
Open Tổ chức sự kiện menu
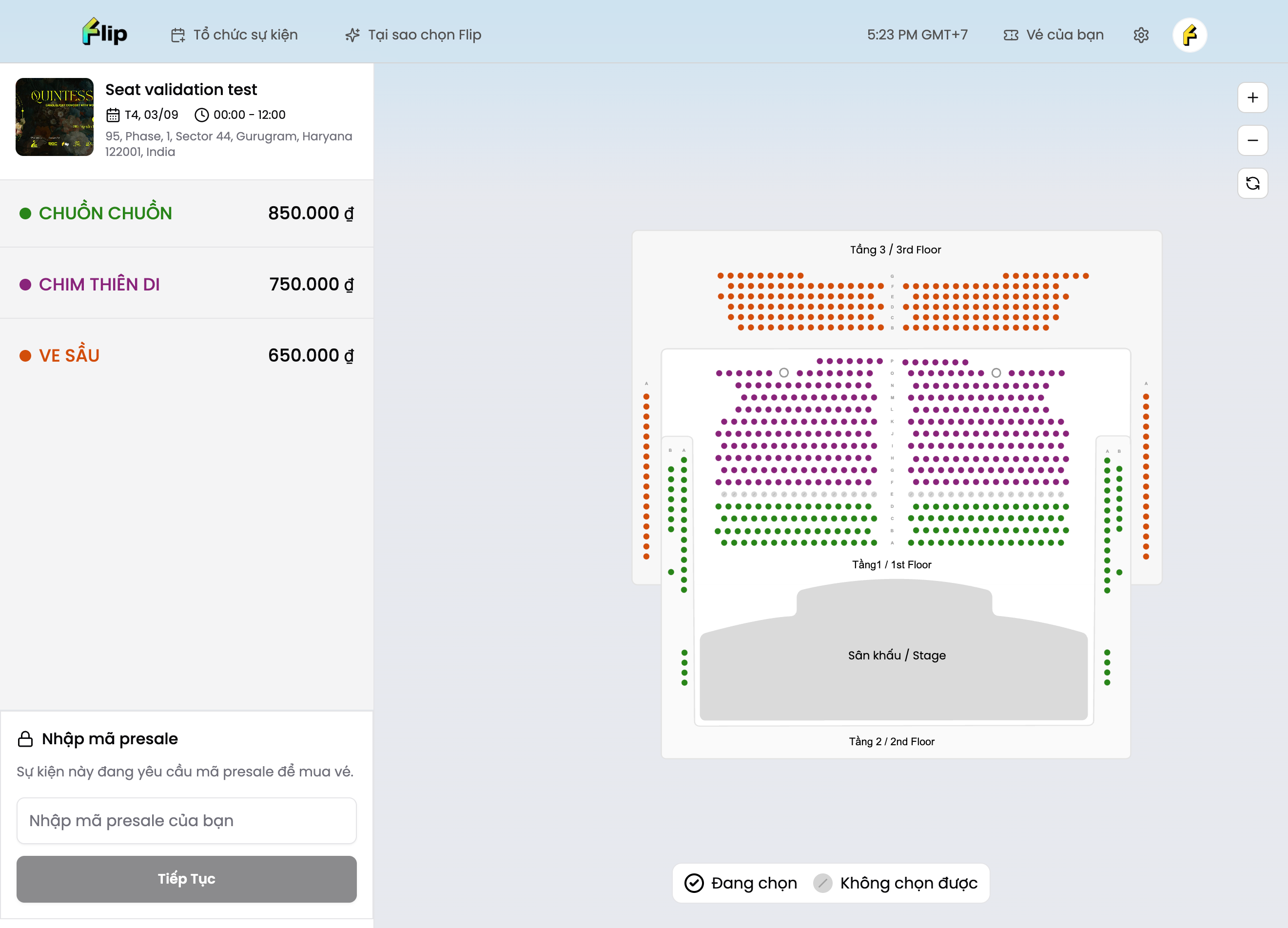(x=234, y=35)
